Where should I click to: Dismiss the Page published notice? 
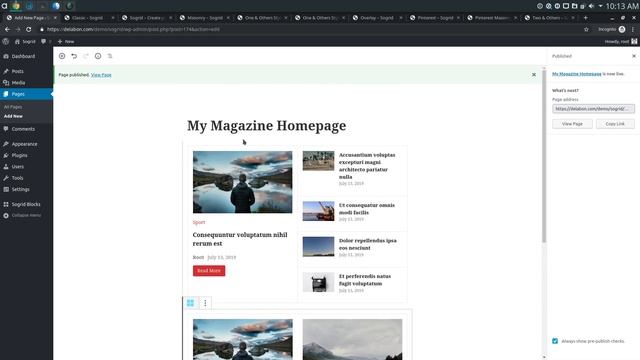click(533, 75)
